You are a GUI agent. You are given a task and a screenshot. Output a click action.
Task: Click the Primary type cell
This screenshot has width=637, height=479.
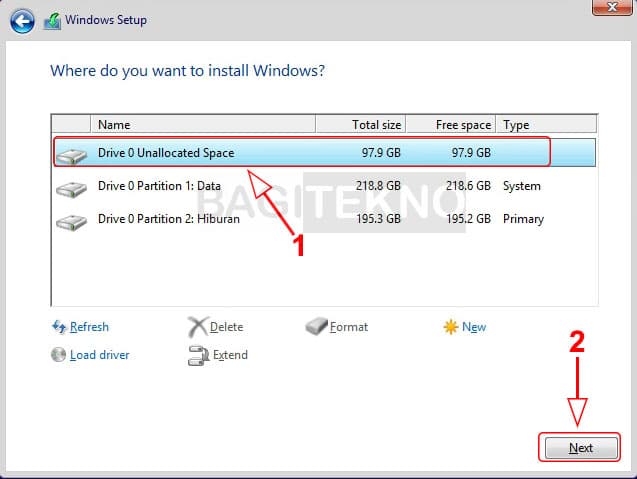pyautogui.click(x=523, y=219)
